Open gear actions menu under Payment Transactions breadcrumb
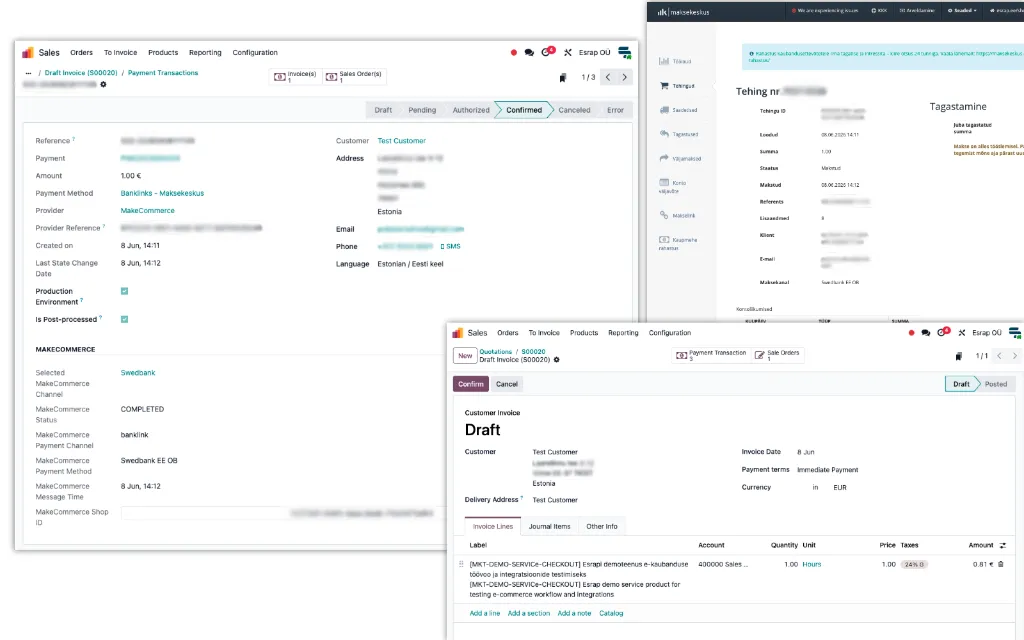 coord(103,84)
